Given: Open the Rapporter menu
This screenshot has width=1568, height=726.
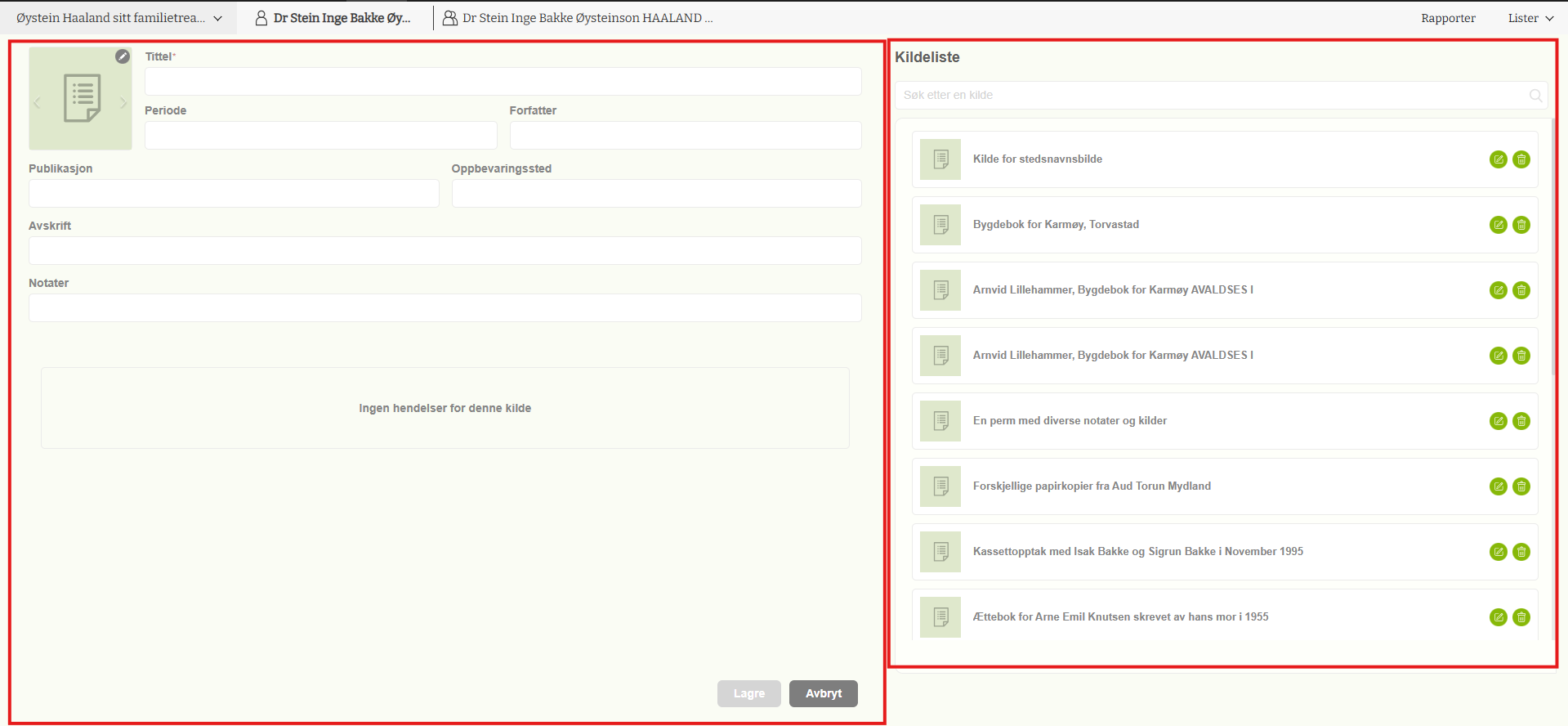Looking at the screenshot, I should [x=1447, y=18].
